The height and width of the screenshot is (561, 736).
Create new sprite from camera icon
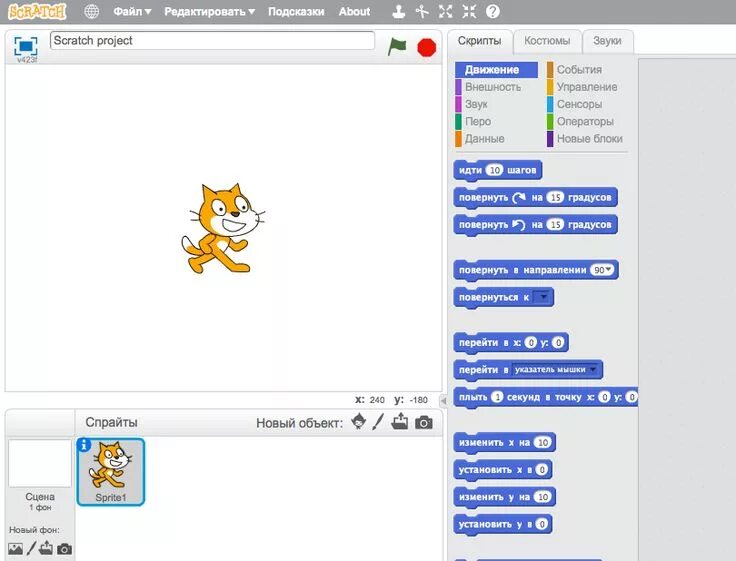tap(424, 423)
